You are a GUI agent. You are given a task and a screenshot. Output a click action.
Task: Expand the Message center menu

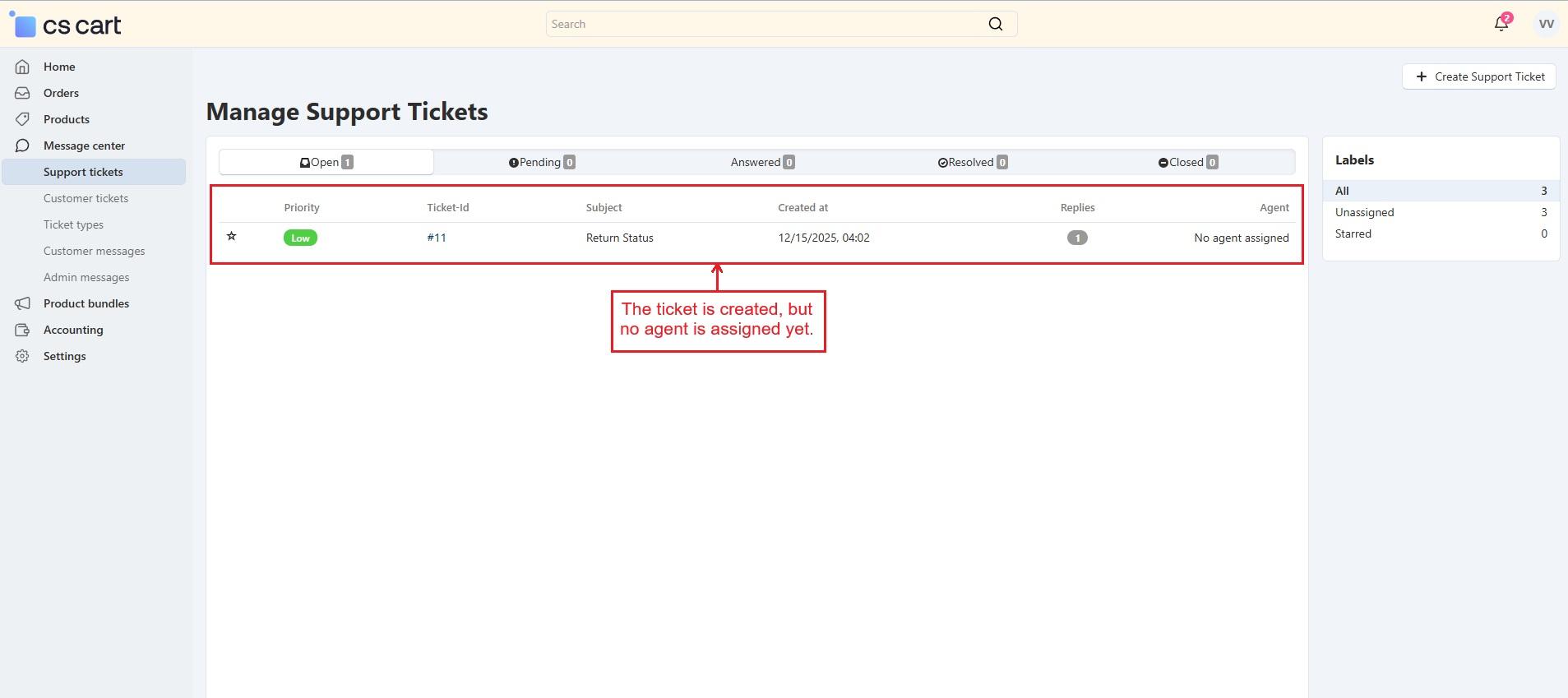84,146
